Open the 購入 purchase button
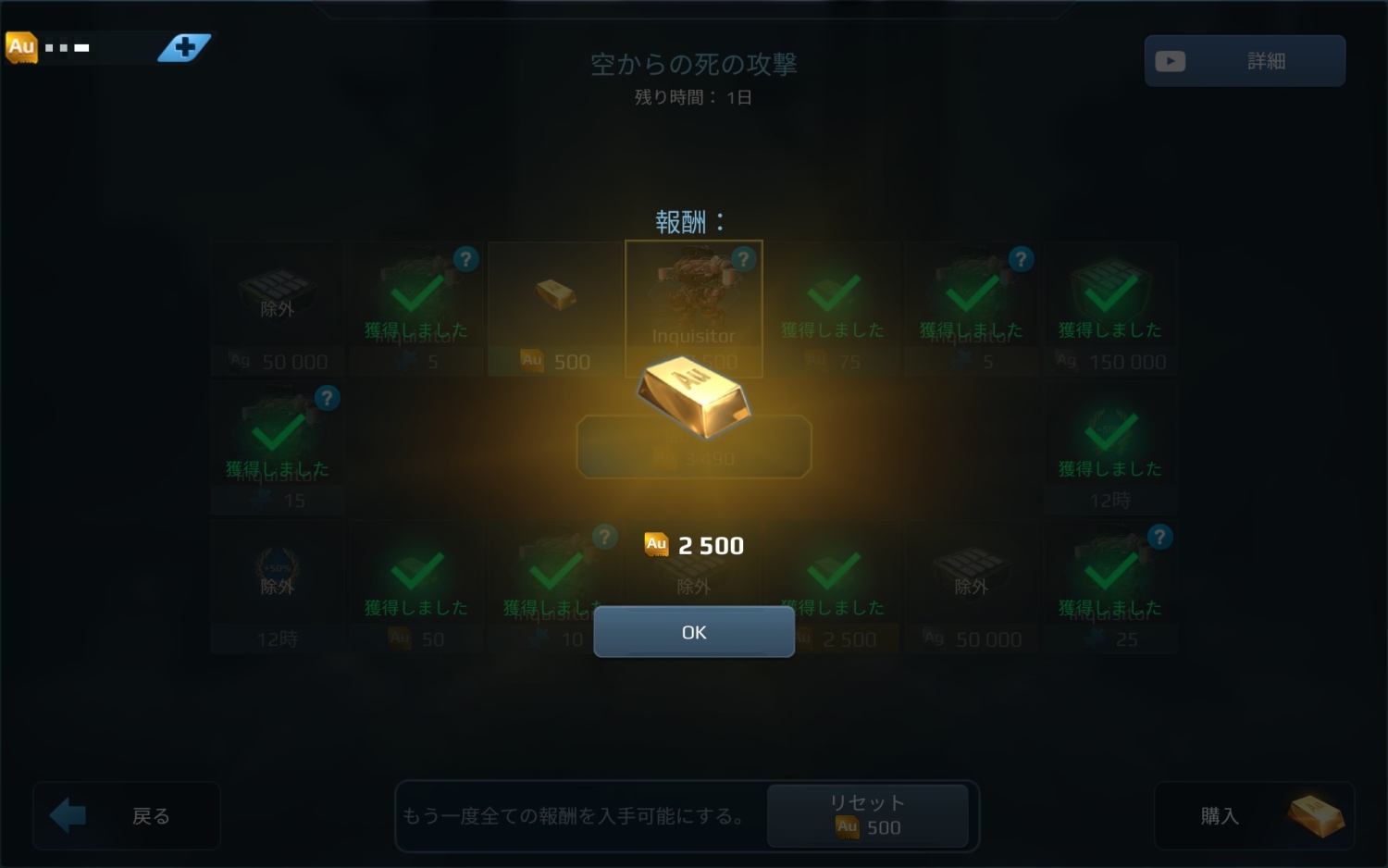This screenshot has width=1388, height=868. (1254, 815)
